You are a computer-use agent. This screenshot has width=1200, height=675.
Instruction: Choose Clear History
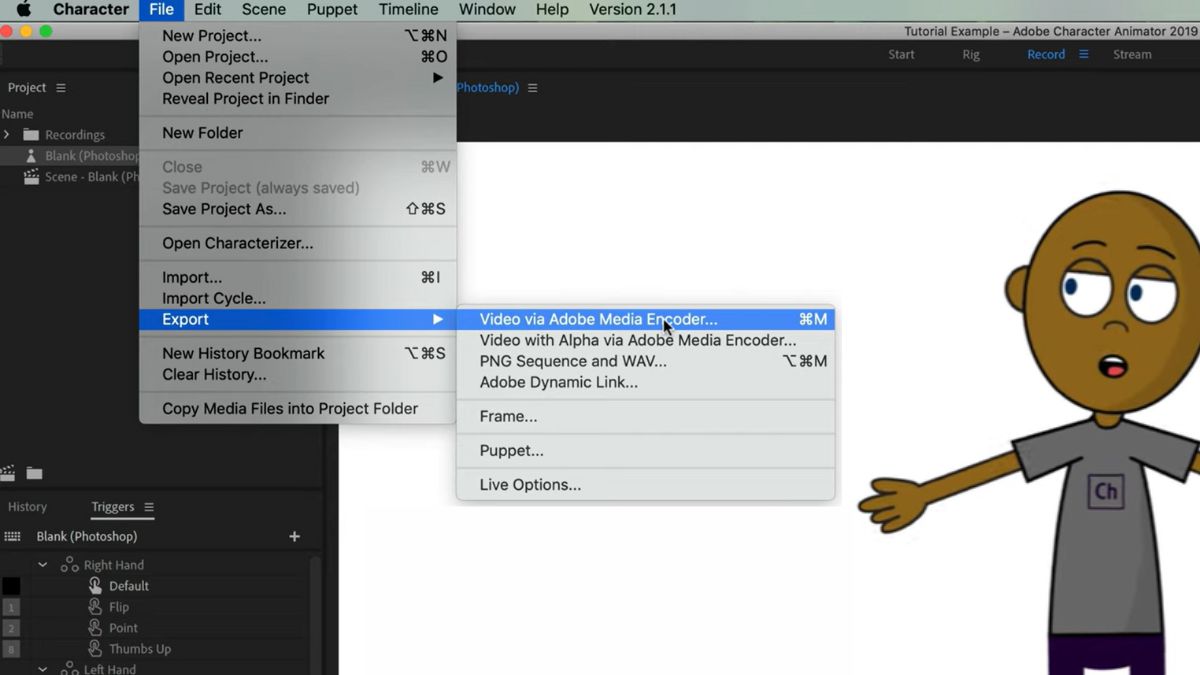[298, 375]
